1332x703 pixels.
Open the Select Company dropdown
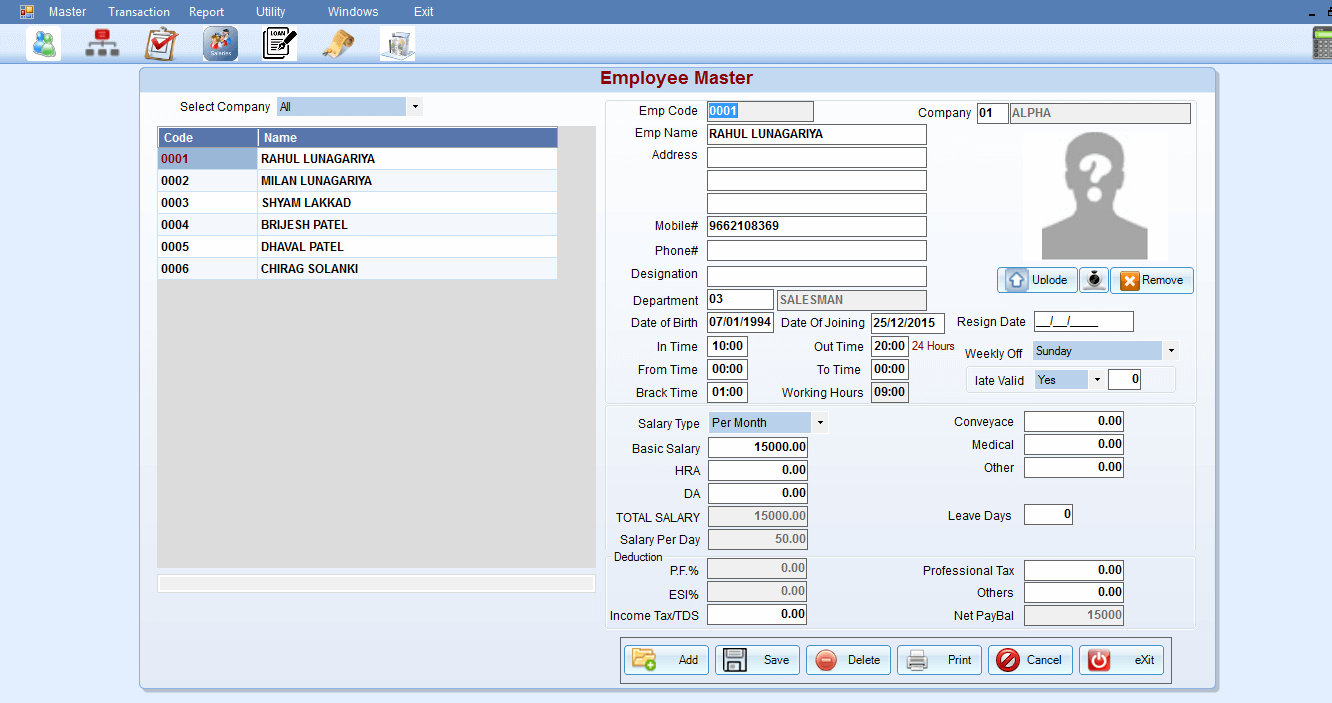click(x=415, y=106)
